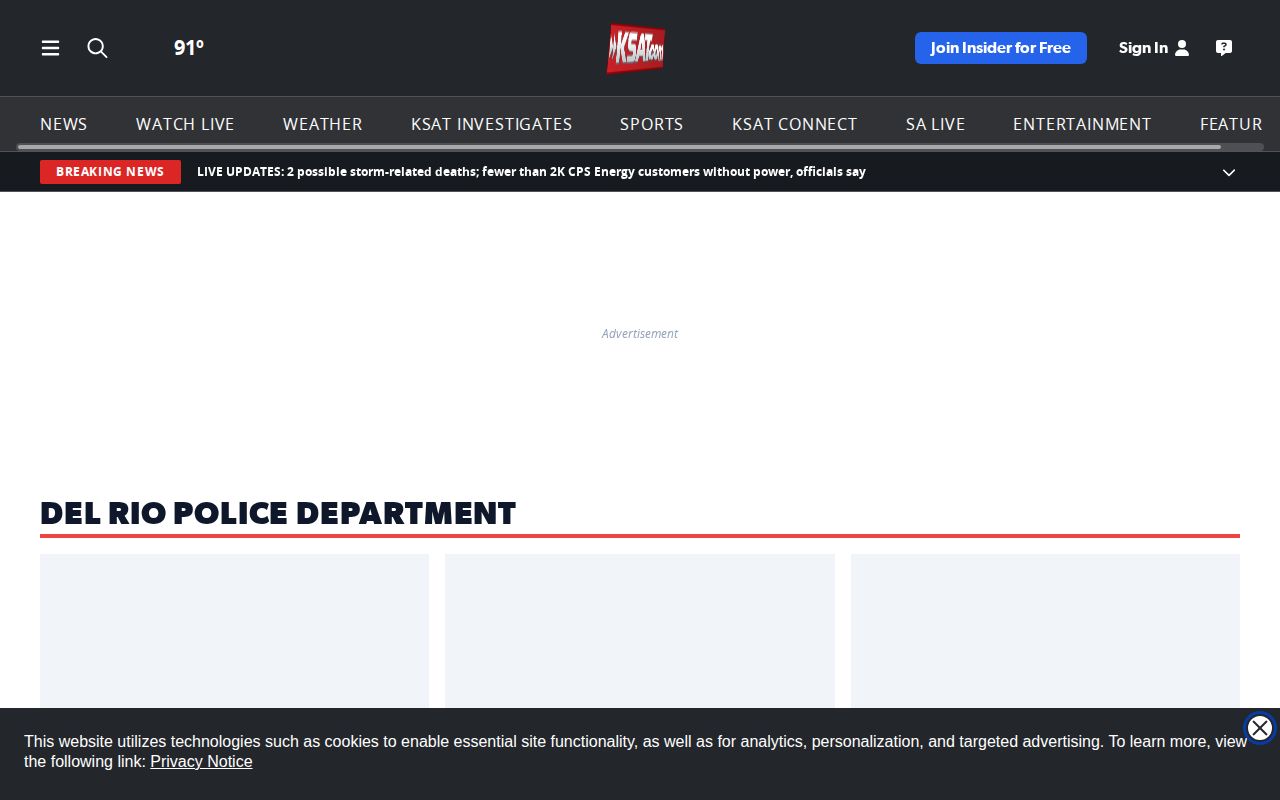Go to WATCH LIVE section
This screenshot has height=800, width=1280.
[x=185, y=124]
